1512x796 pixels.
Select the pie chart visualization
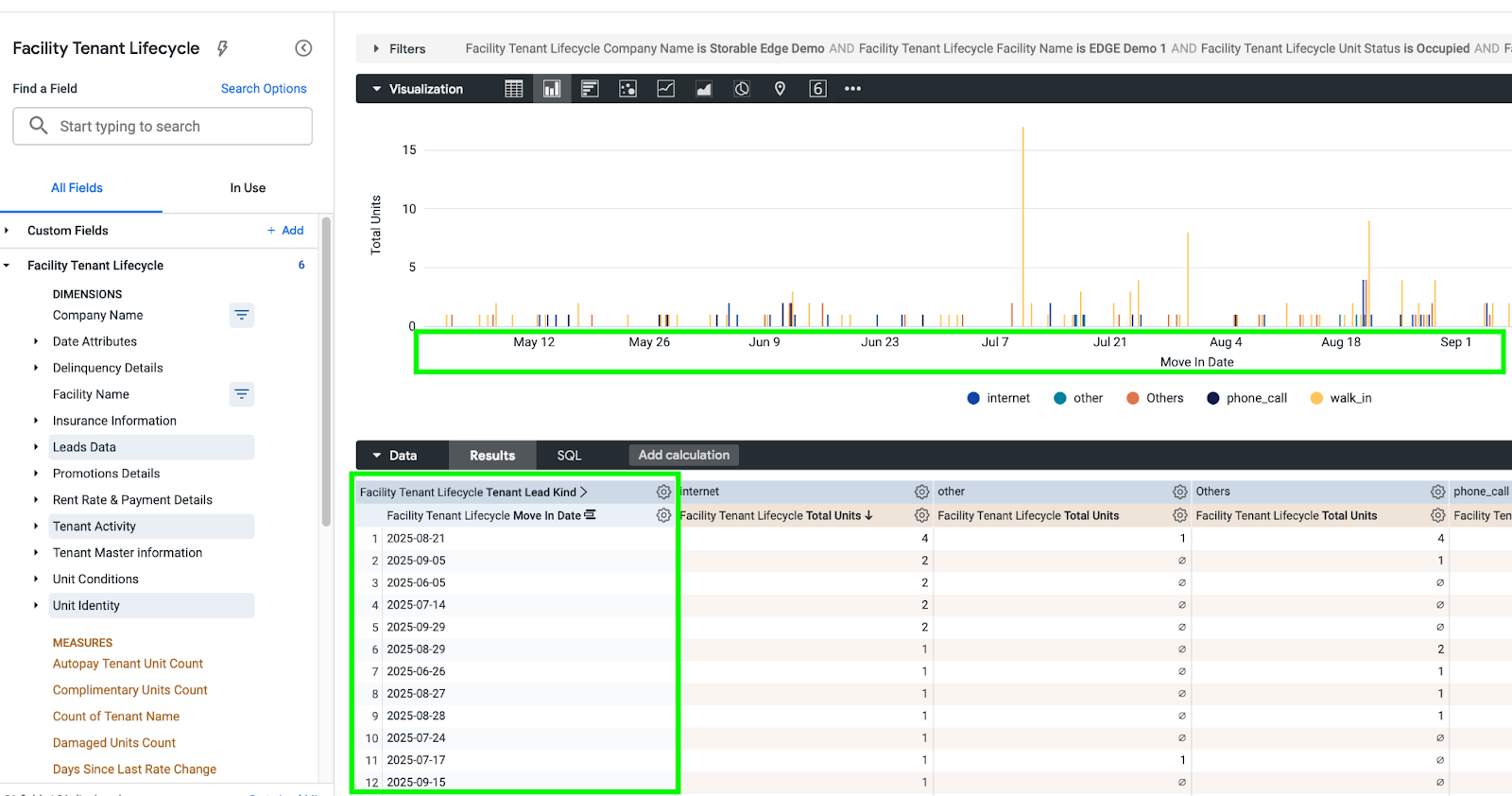point(742,89)
